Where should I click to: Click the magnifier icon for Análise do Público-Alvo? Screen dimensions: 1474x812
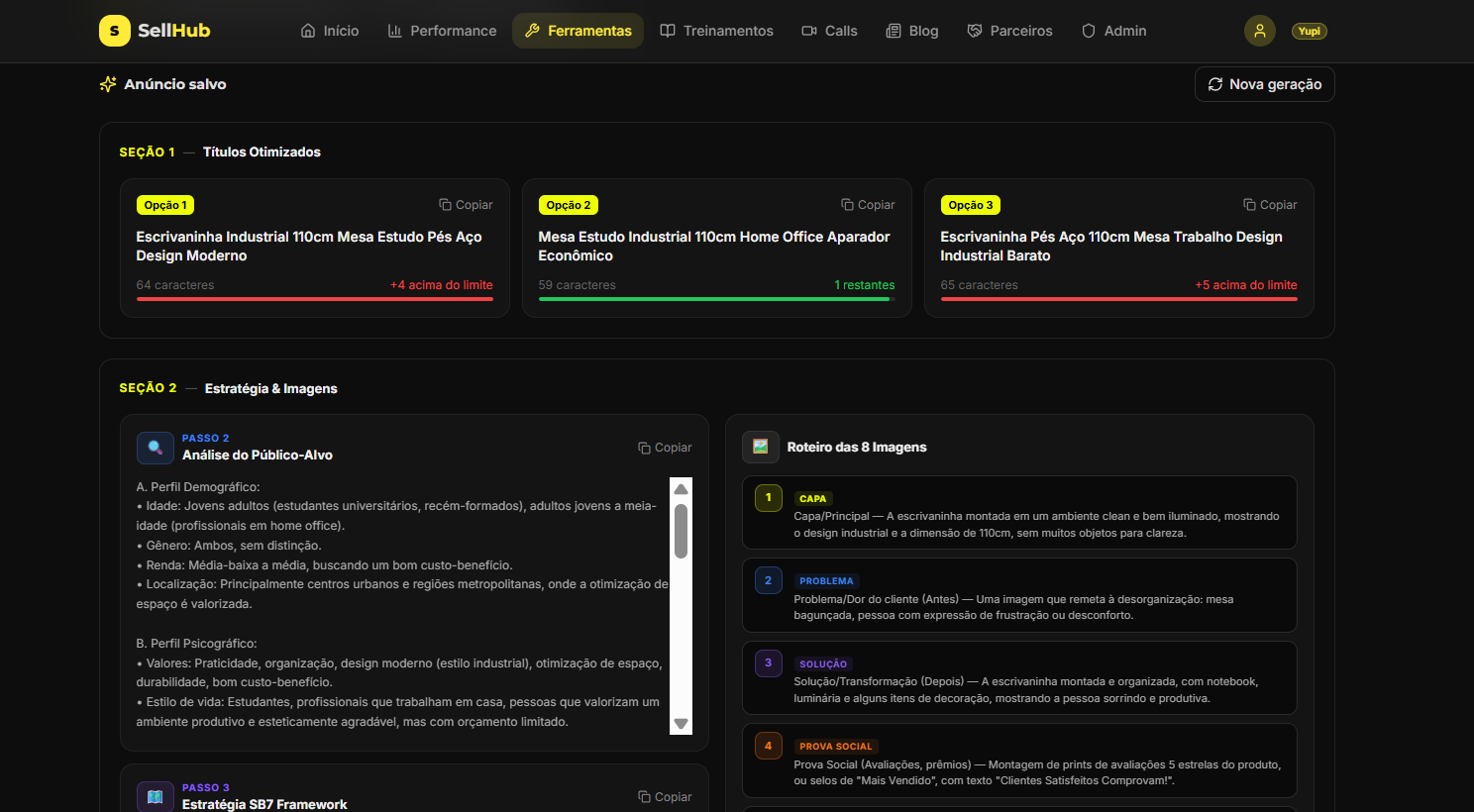click(x=155, y=448)
